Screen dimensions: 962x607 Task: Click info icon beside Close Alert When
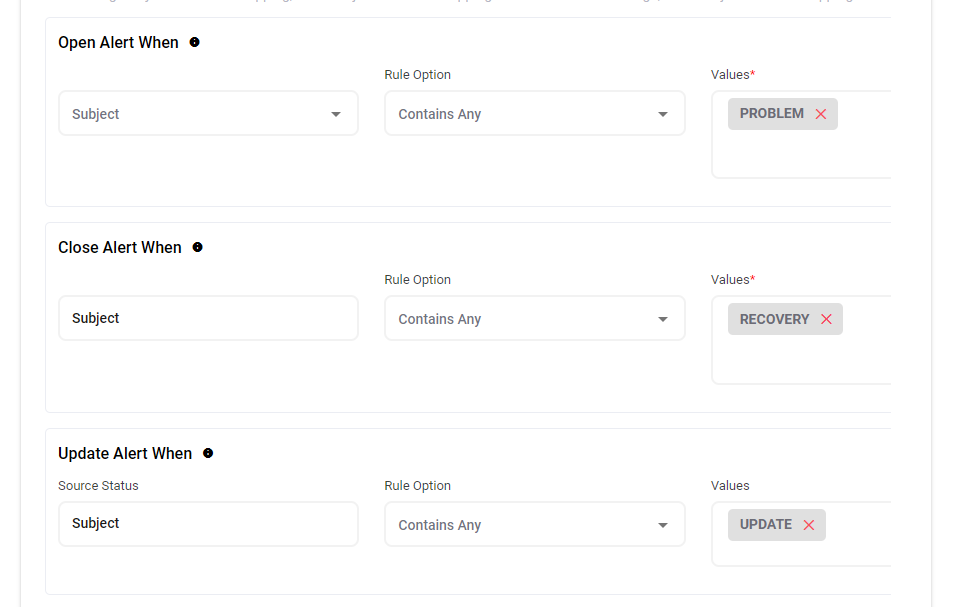197,247
